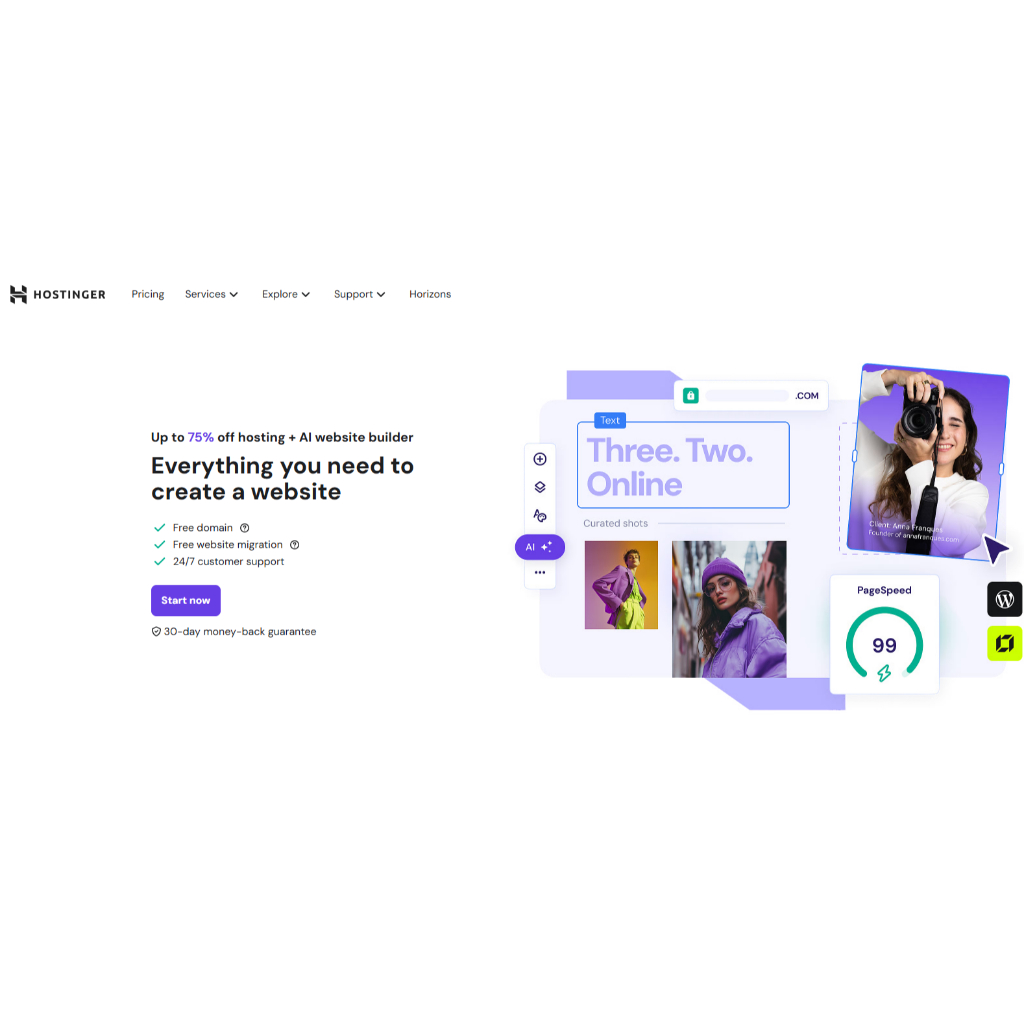Click the help icon beside Free website migration
The image size is (1024, 1024).
click(295, 545)
